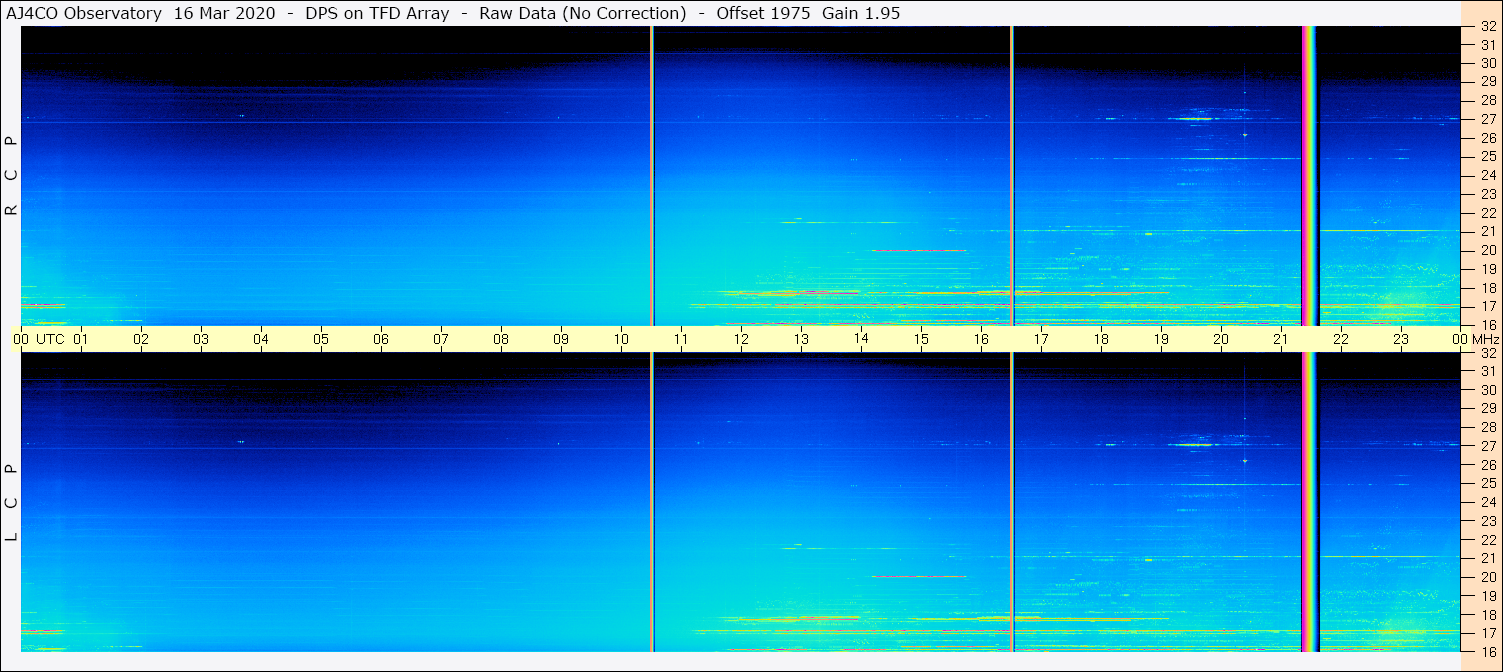This screenshot has height=672, width=1503.
Task: Click the wide rainbow calibration band in RCP panel
Action: tap(1309, 175)
